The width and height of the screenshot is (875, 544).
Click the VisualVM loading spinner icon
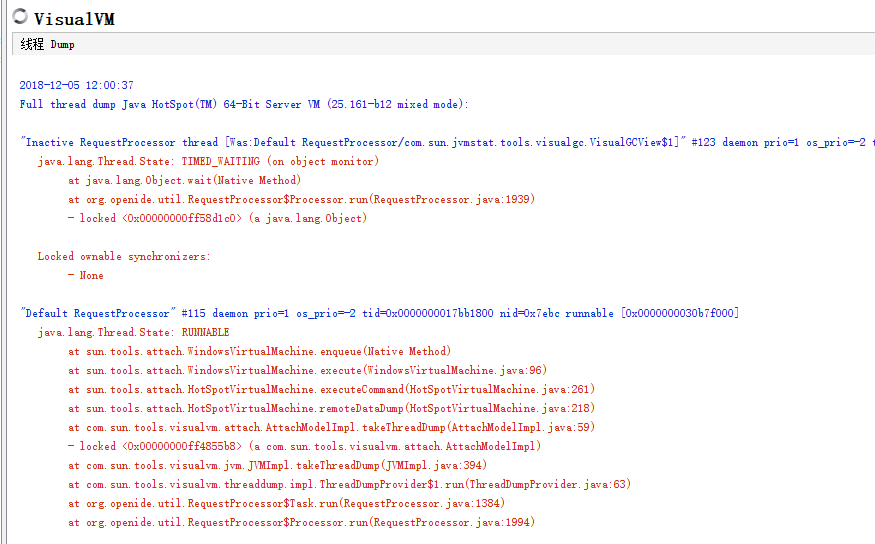click(20, 17)
